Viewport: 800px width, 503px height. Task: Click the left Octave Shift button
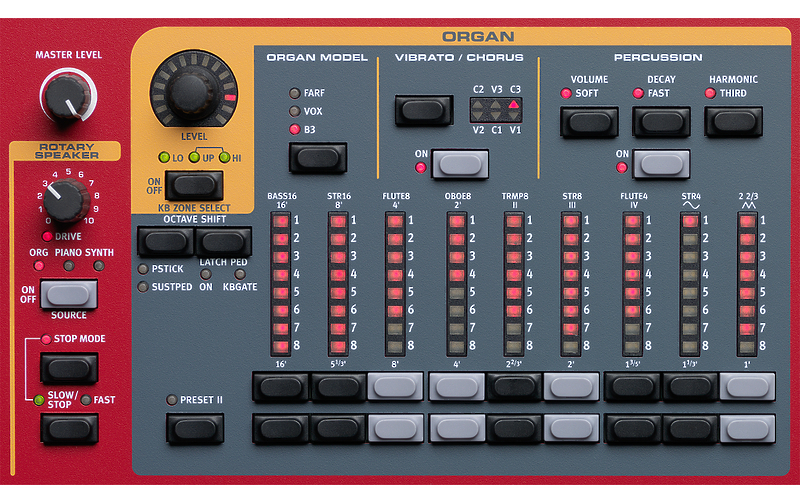[x=166, y=241]
